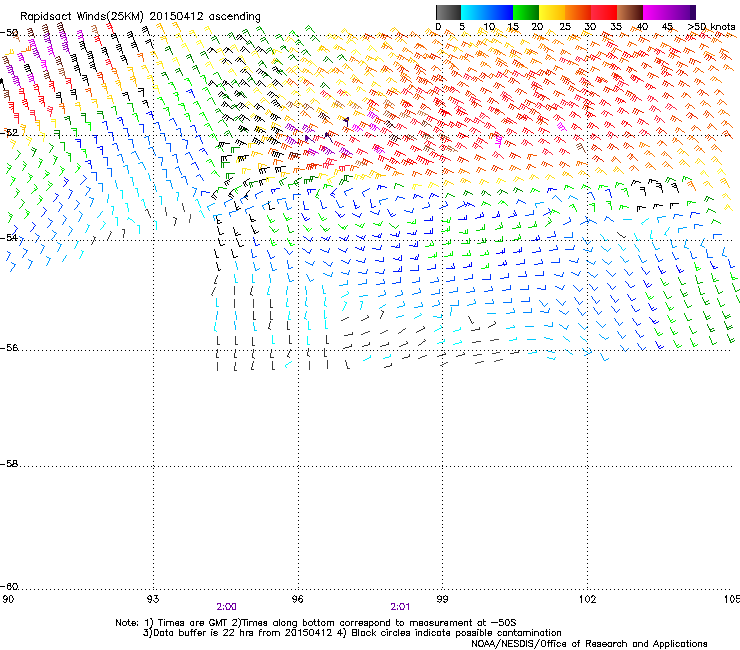The image size is (740, 650).
Task: Click the -56 latitude axis label
Action: click(9, 348)
